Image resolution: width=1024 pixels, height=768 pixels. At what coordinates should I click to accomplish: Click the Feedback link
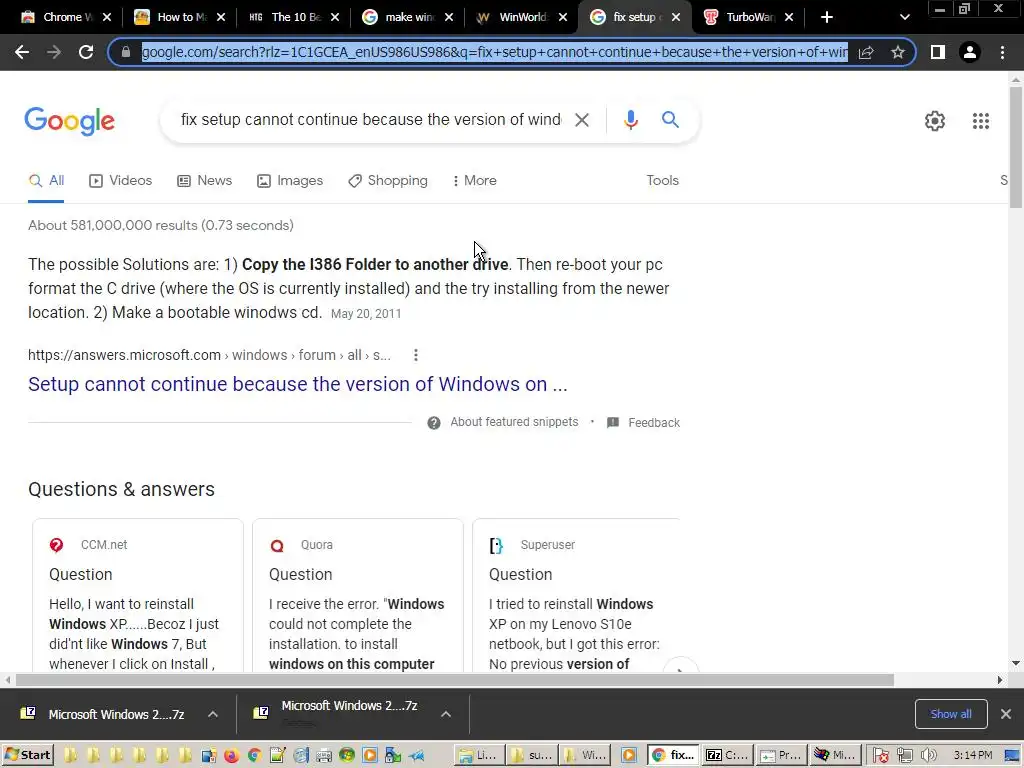654,423
